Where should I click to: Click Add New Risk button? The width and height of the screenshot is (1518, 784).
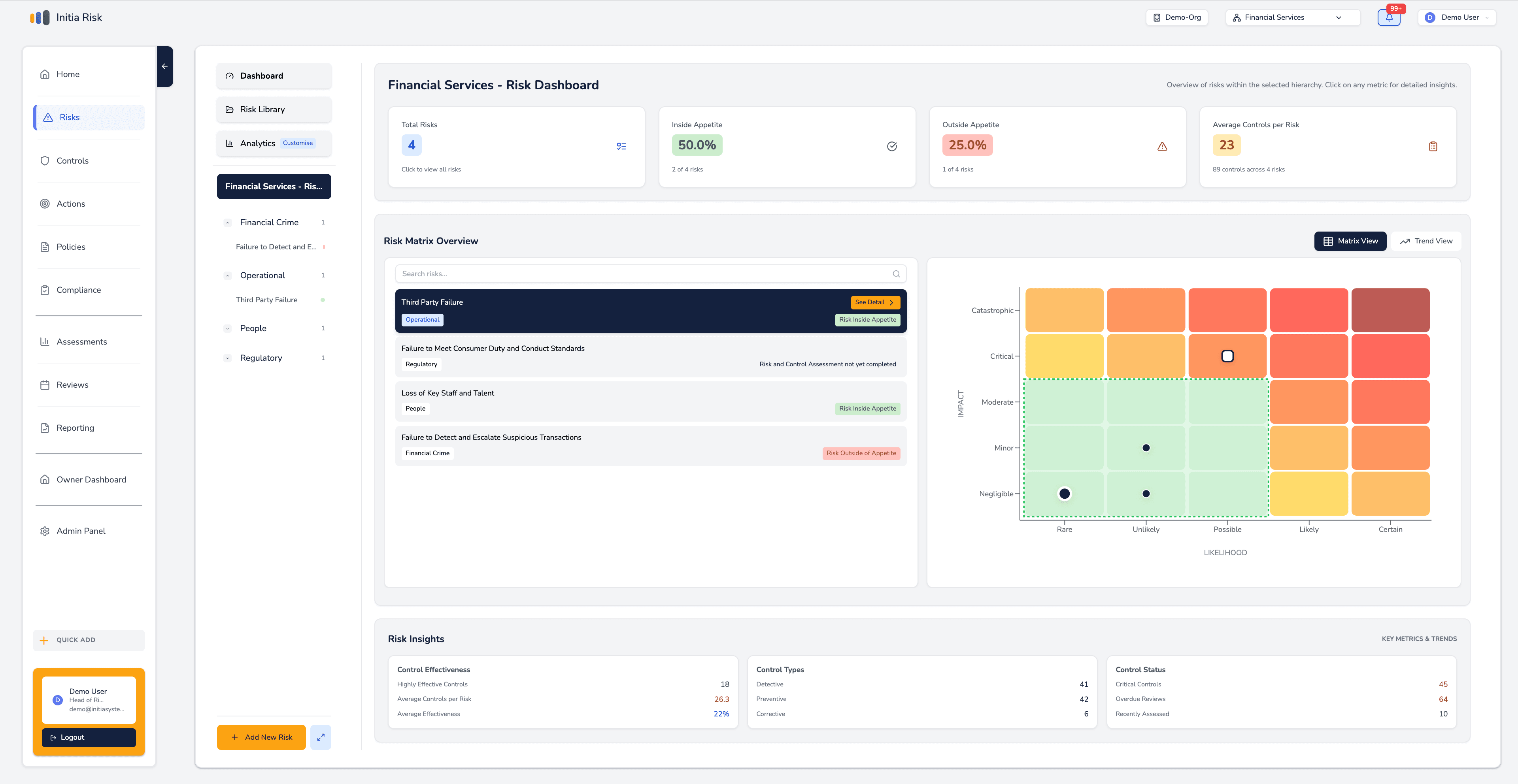tap(261, 737)
